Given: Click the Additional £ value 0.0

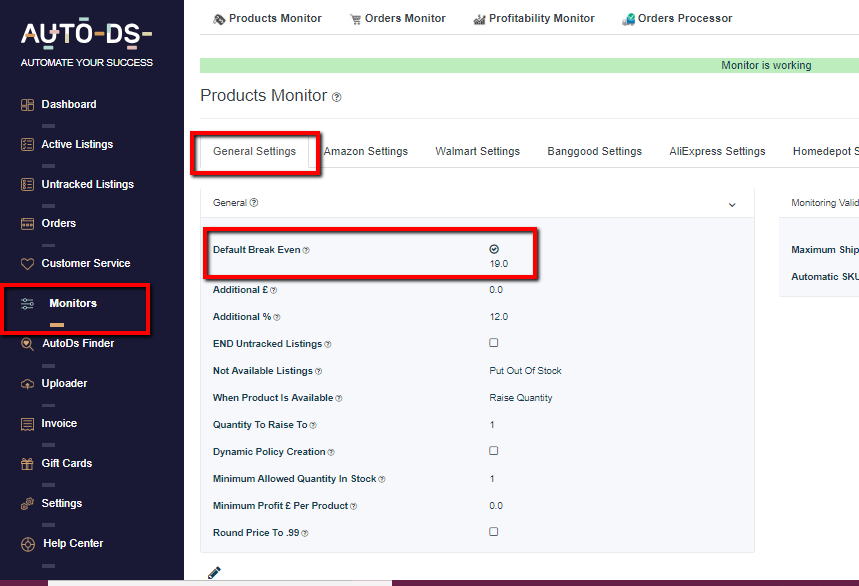Looking at the screenshot, I should (496, 290).
